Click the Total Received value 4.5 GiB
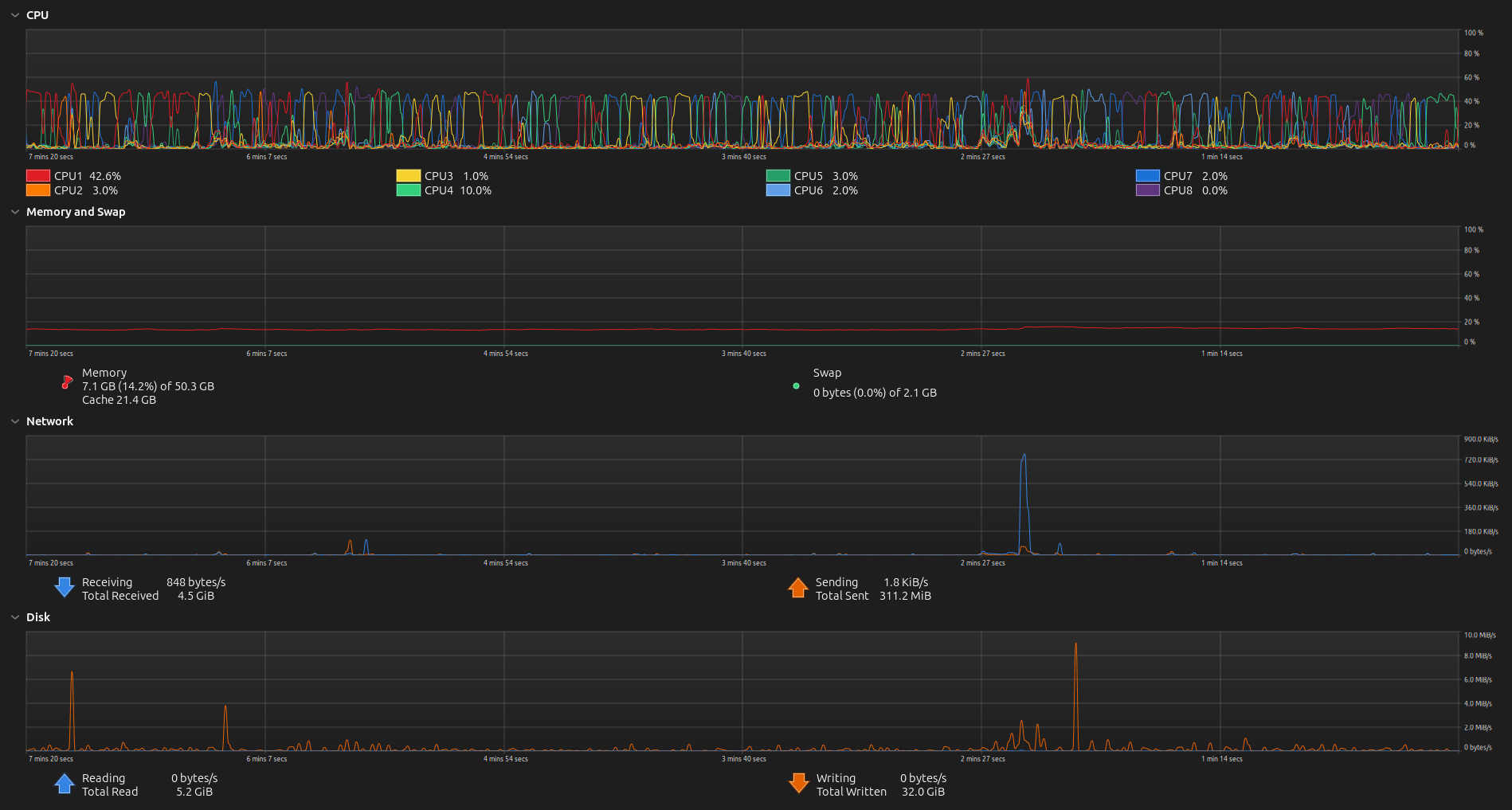The height and width of the screenshot is (810, 1512). (x=196, y=596)
